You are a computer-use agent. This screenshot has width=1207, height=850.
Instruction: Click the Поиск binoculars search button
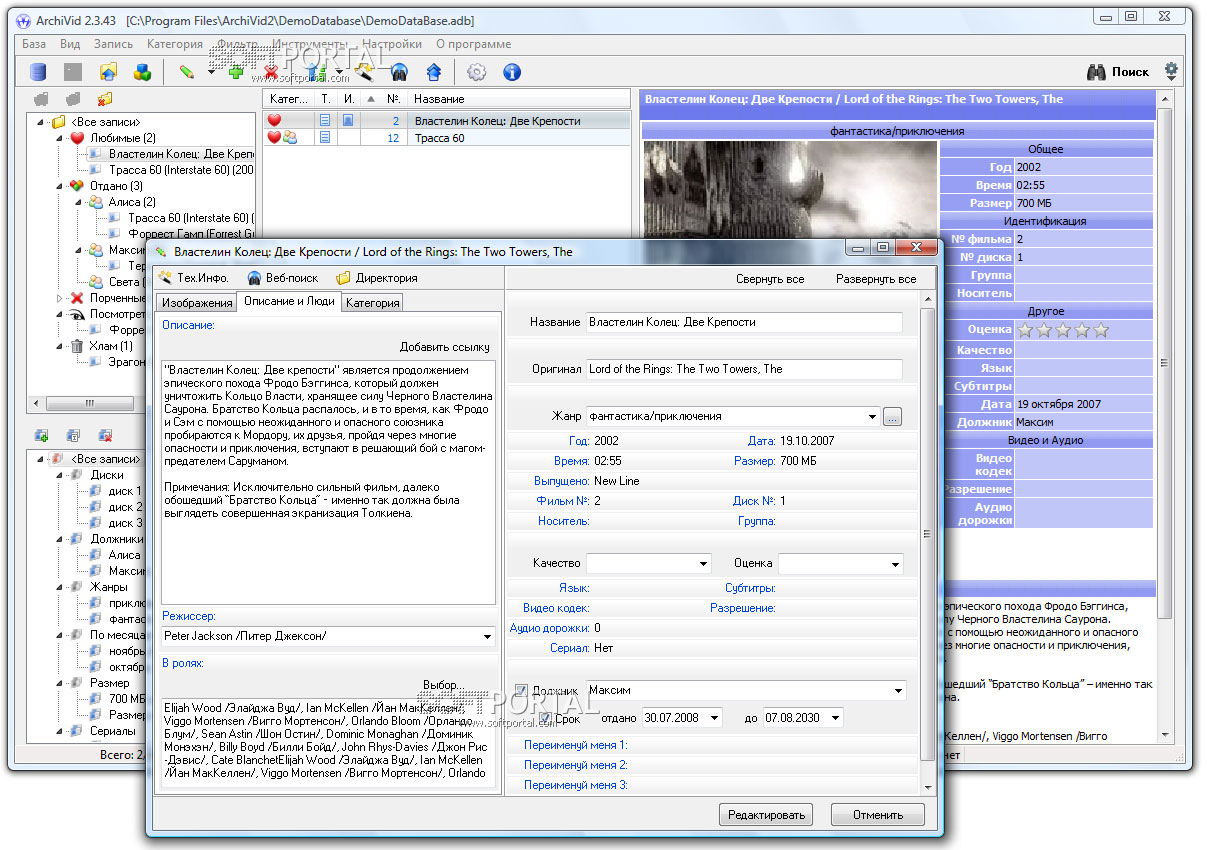[1118, 72]
